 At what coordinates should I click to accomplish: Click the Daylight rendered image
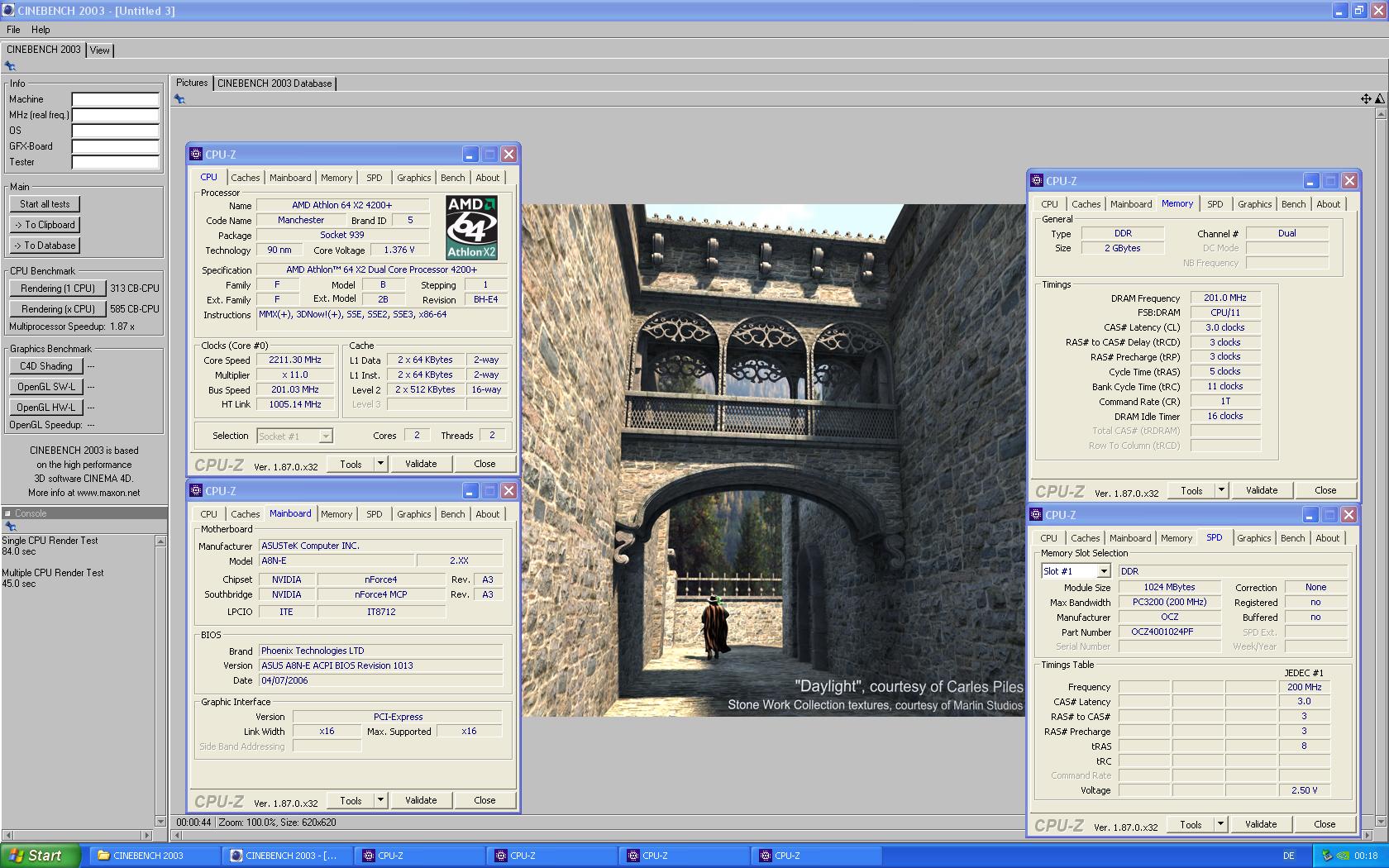(773, 460)
